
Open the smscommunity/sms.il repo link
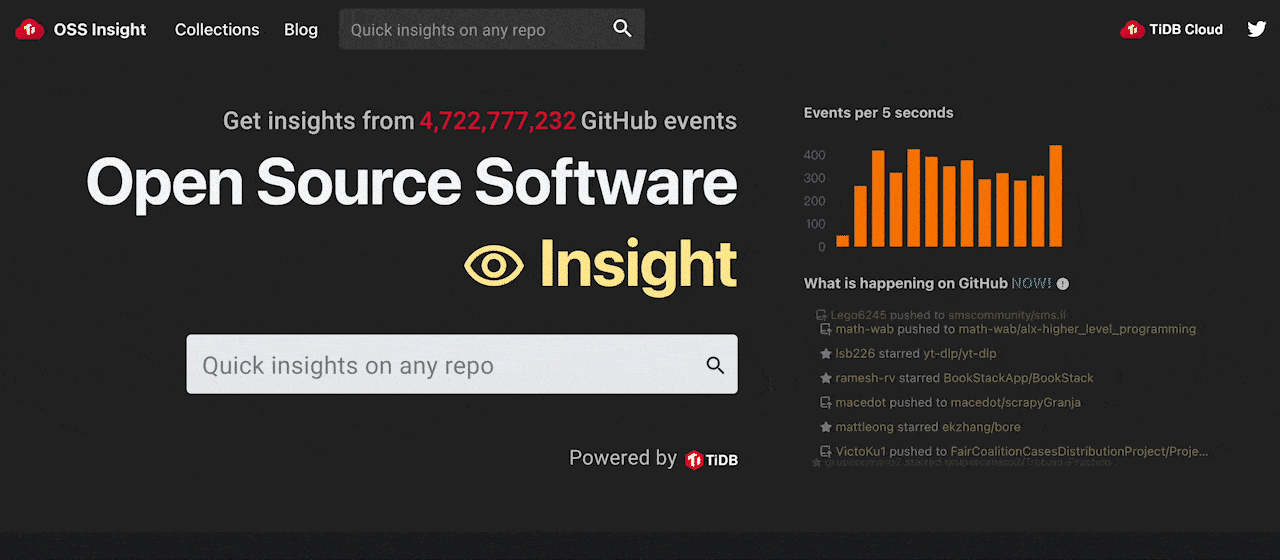tap(1008, 315)
